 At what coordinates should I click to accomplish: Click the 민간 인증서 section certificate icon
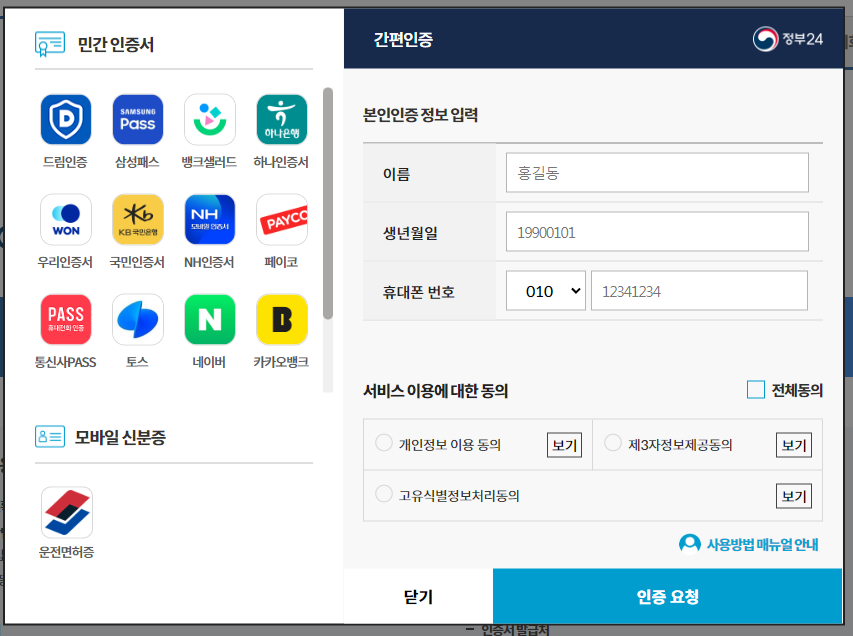click(x=50, y=44)
